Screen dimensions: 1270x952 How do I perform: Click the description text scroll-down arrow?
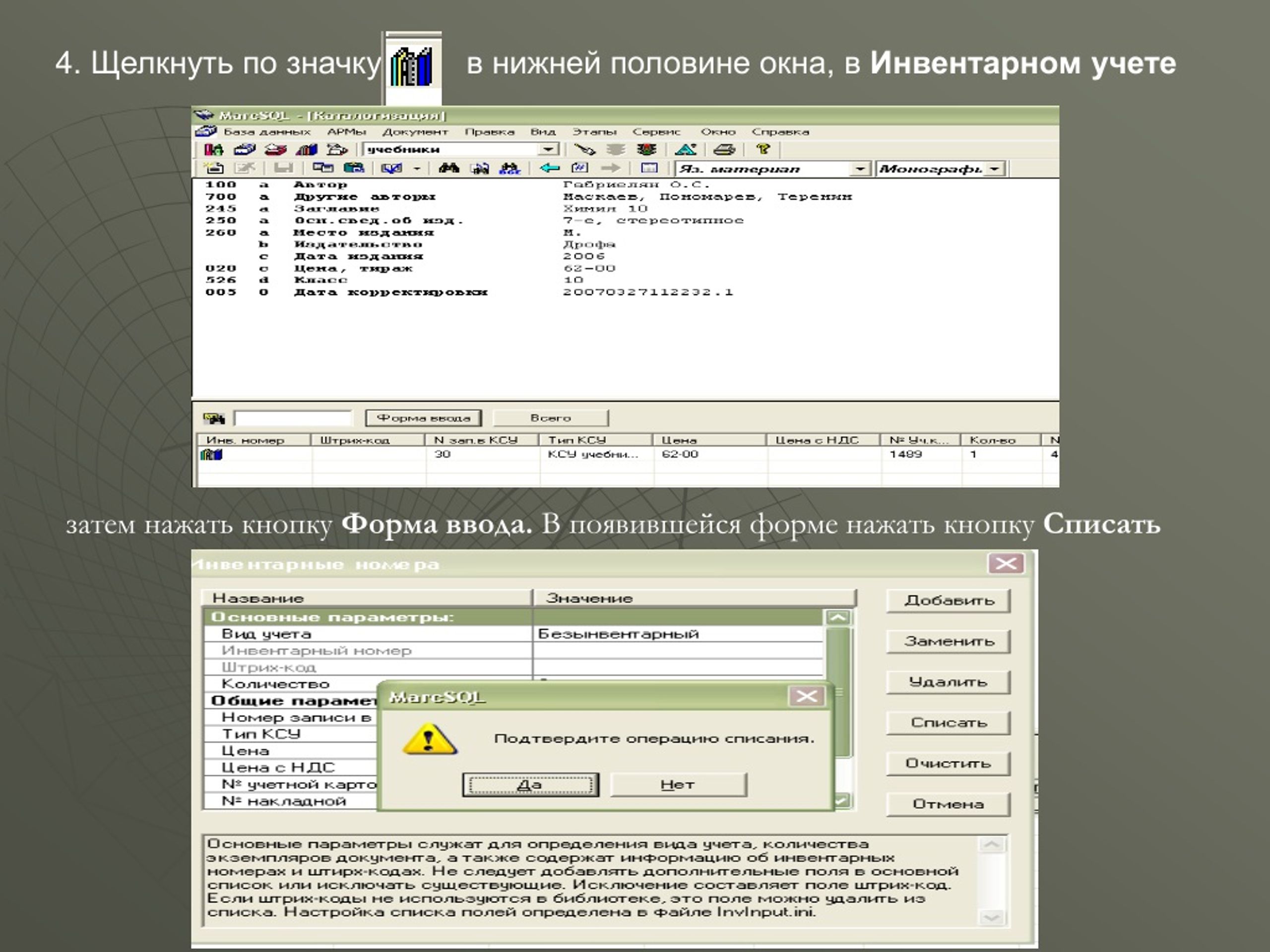[992, 918]
